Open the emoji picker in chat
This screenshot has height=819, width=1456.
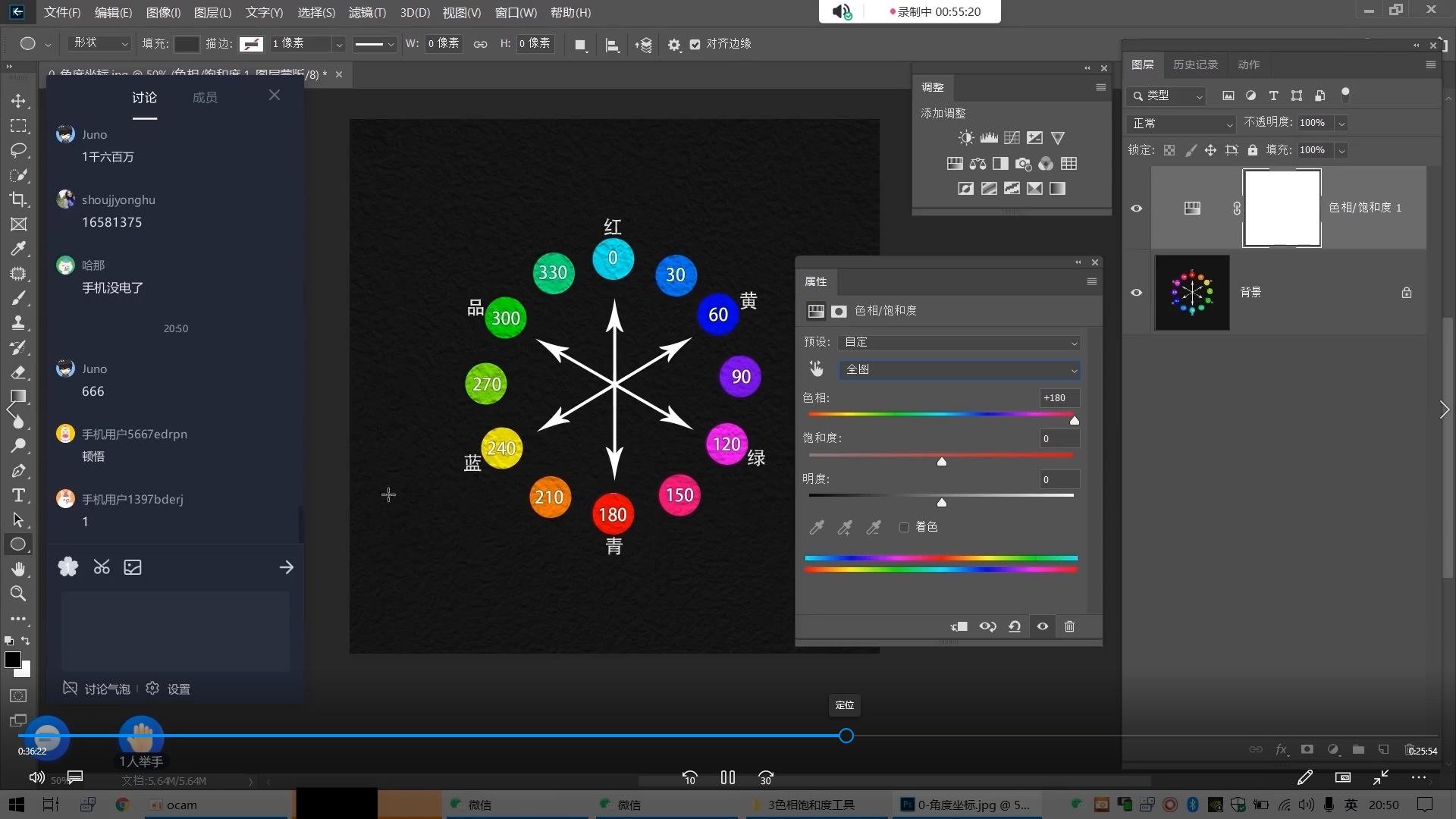[x=68, y=567]
